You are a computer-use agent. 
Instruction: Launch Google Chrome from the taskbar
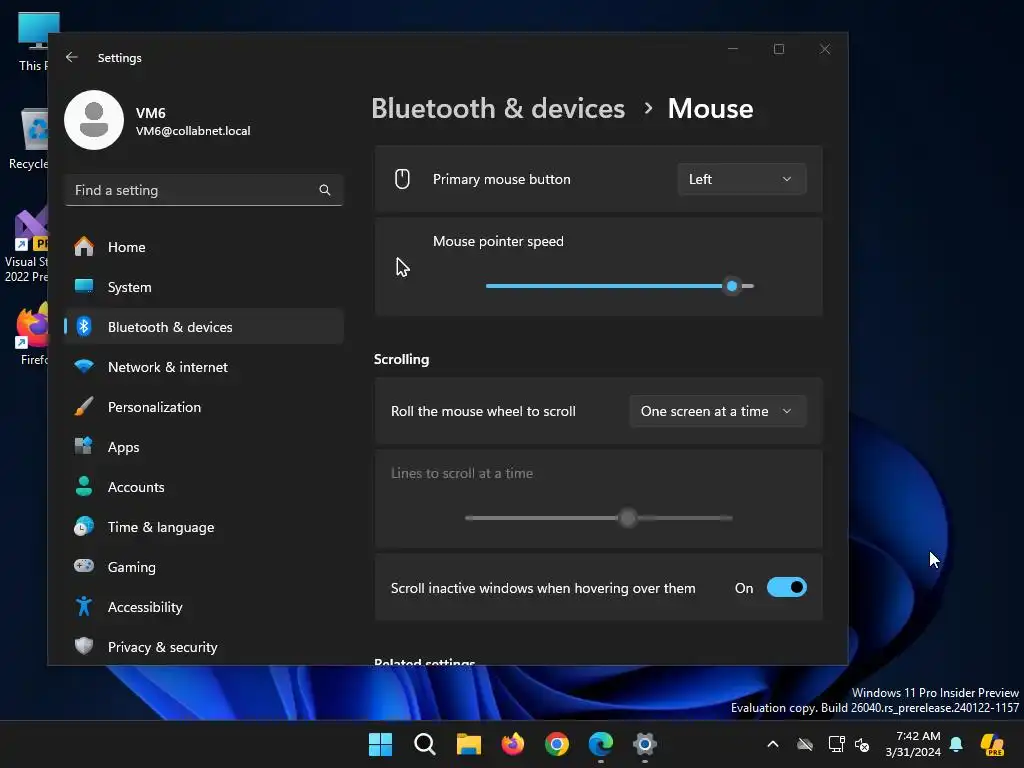pyautogui.click(x=556, y=744)
